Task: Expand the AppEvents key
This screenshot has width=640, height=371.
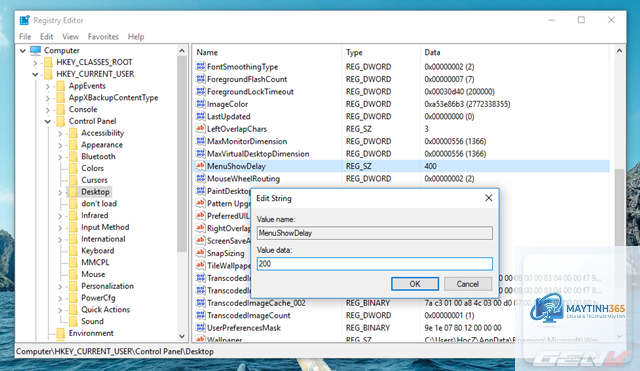Action: [x=48, y=86]
